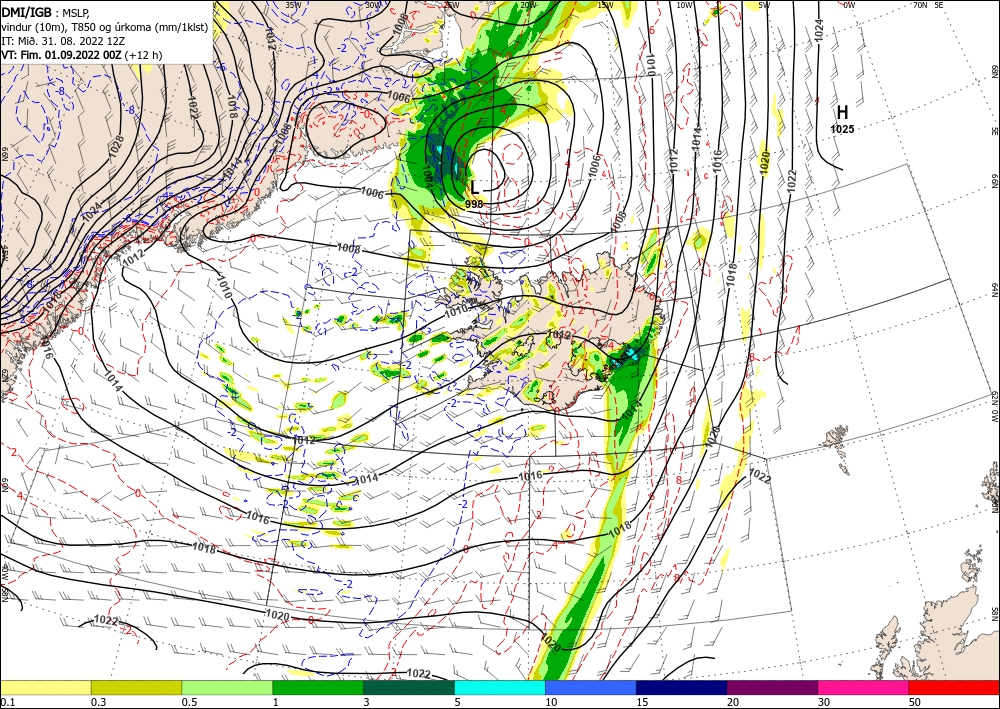Viewport: 1000px width, 709px height.
Task: Click the 'IT: Mið. 31. 08. 2022 12Z' line
Action: pyautogui.click(x=63, y=41)
